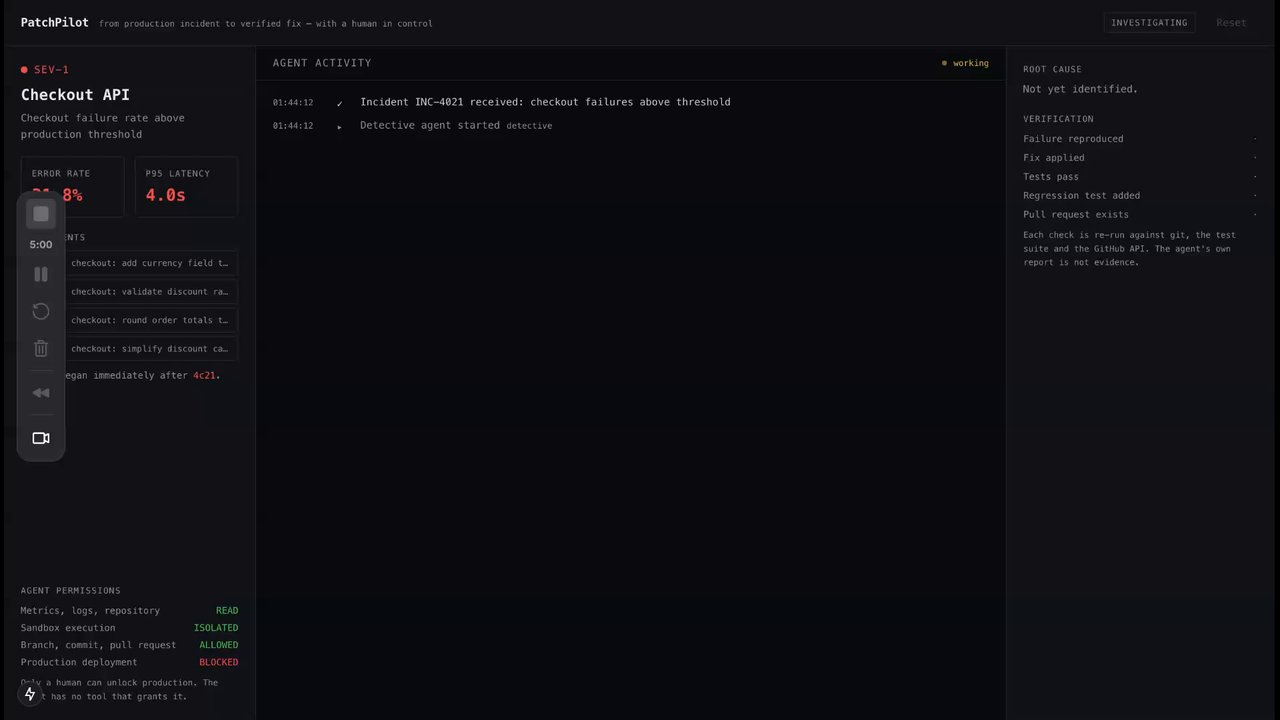This screenshot has width=1280, height=720.
Task: Select the P95 Latency metric card
Action: 186,186
